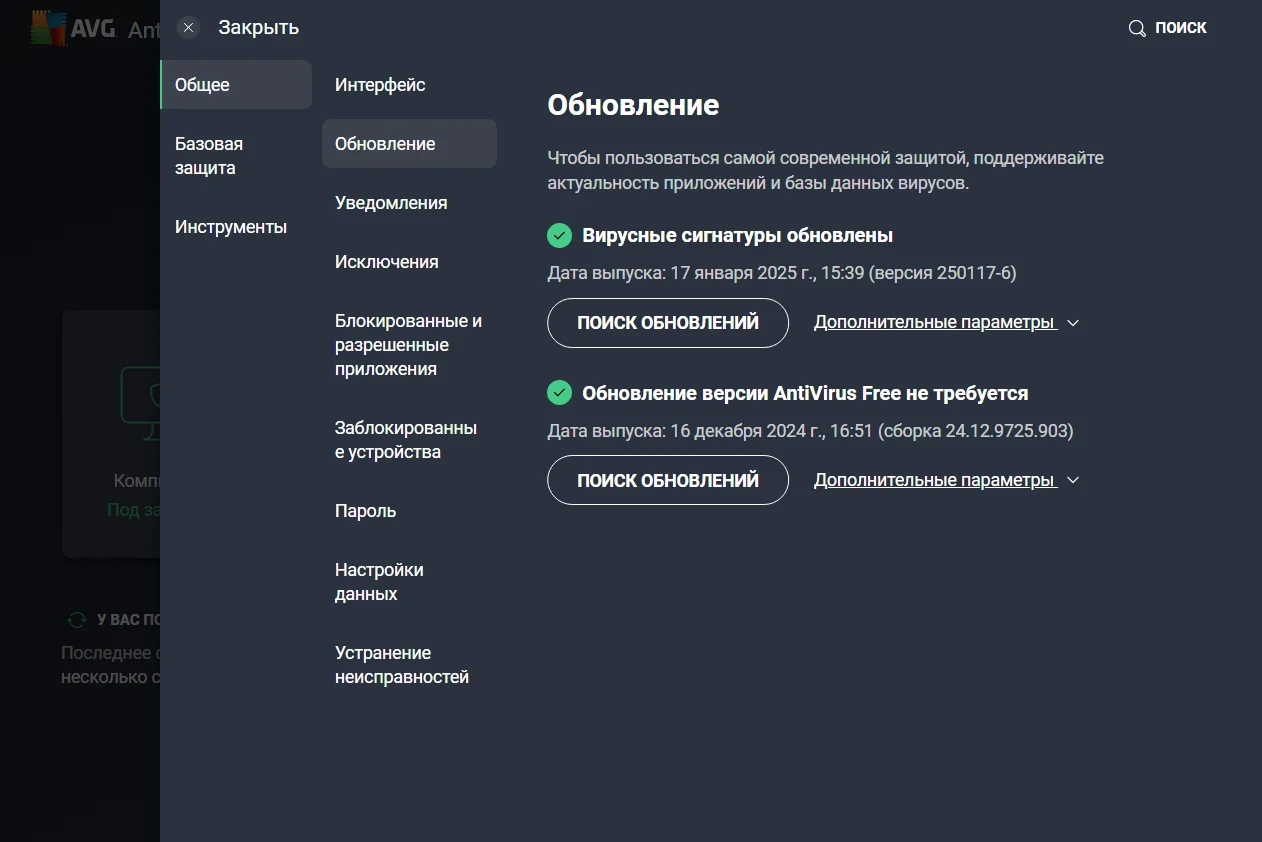The height and width of the screenshot is (842, 1262).
Task: Click the refresh icon near У ВАС ПО
Action: (77, 620)
